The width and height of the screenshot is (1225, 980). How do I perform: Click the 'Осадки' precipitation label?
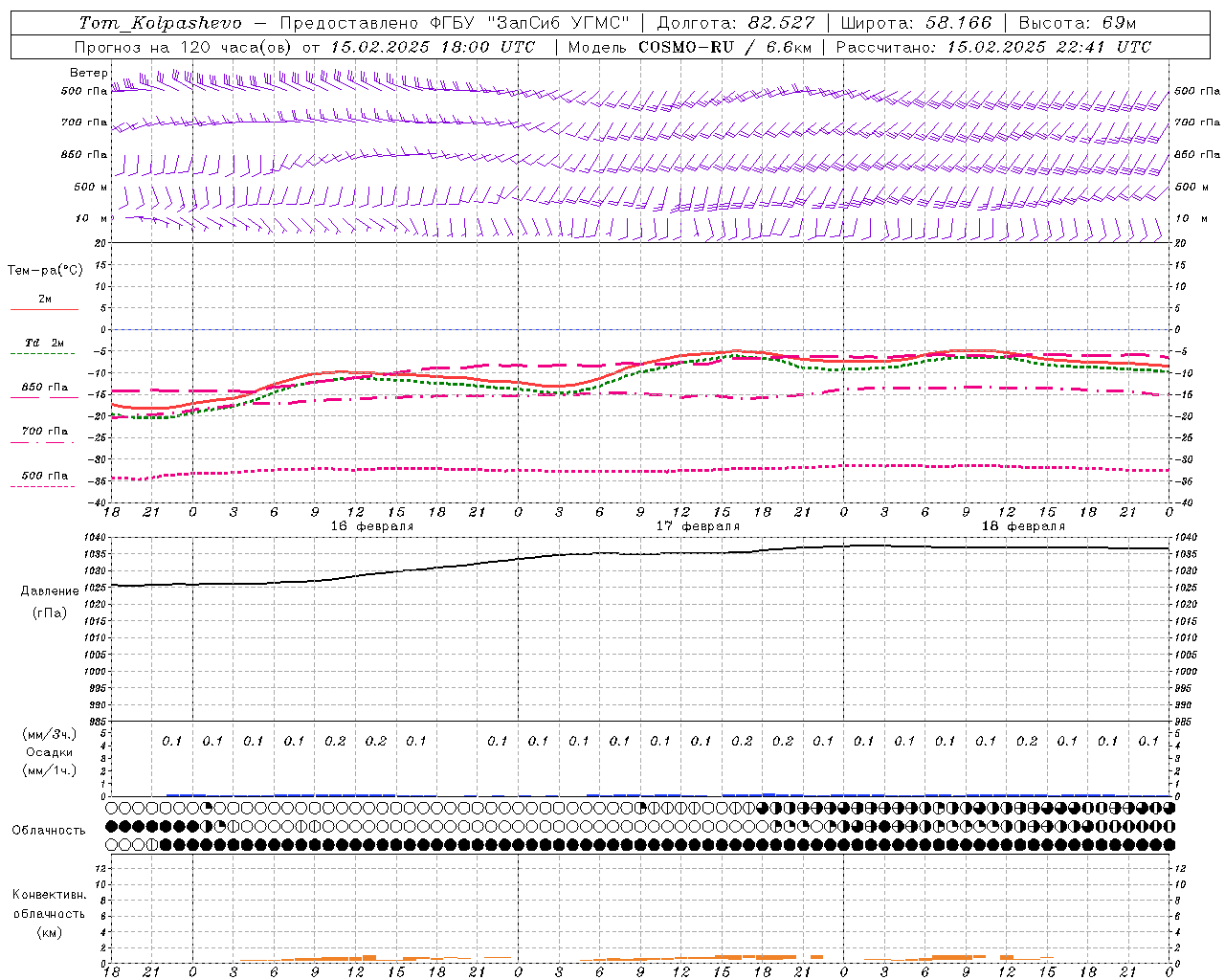[x=50, y=752]
